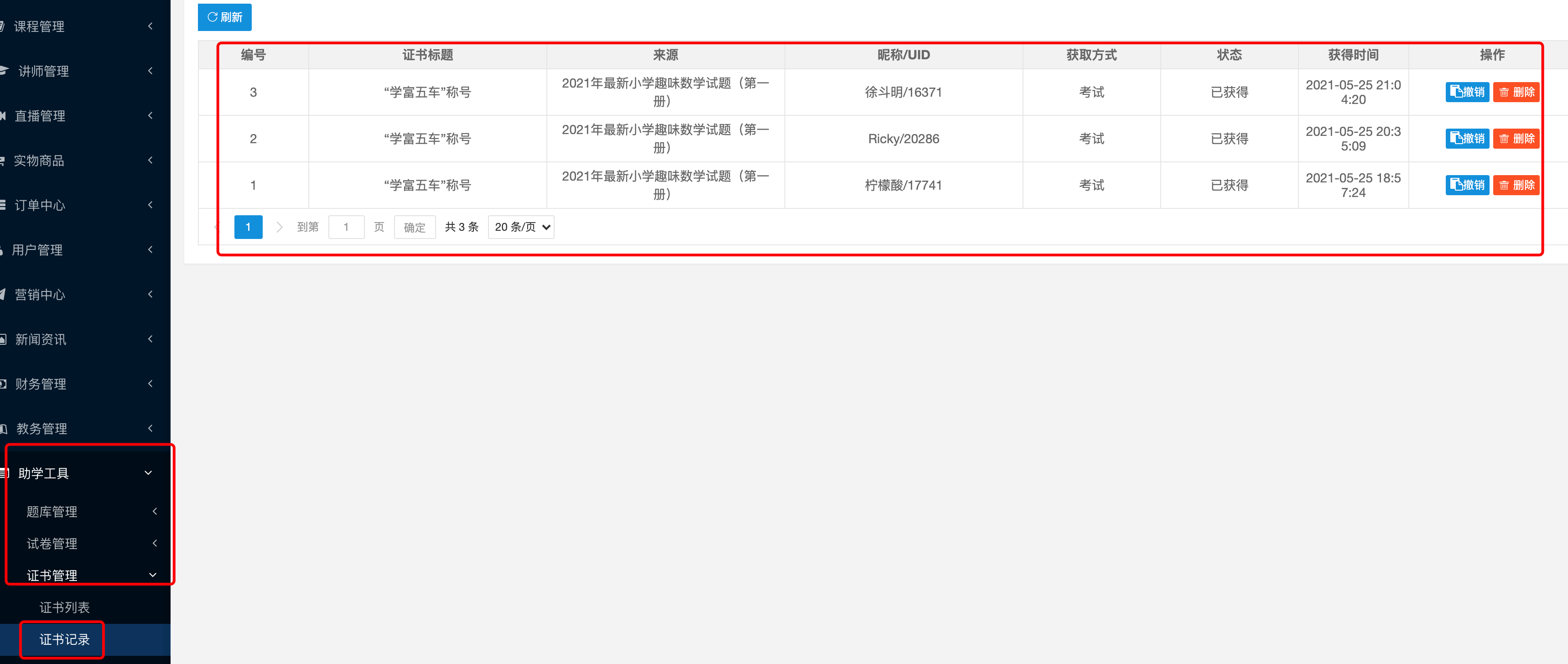This screenshot has width=1568, height=664.
Task: Click the 昵称/UID column header
Action: 903,55
